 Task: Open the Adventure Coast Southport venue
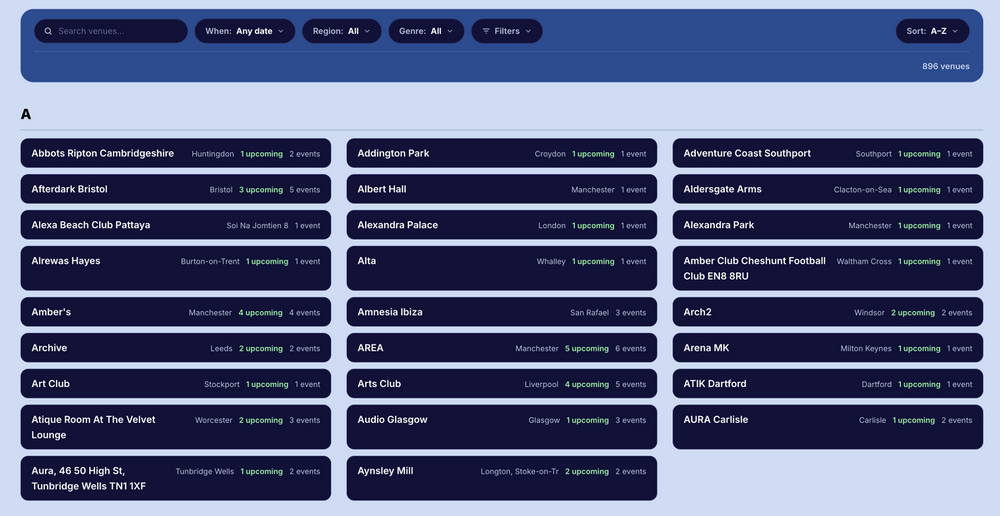pyautogui.click(x=828, y=153)
